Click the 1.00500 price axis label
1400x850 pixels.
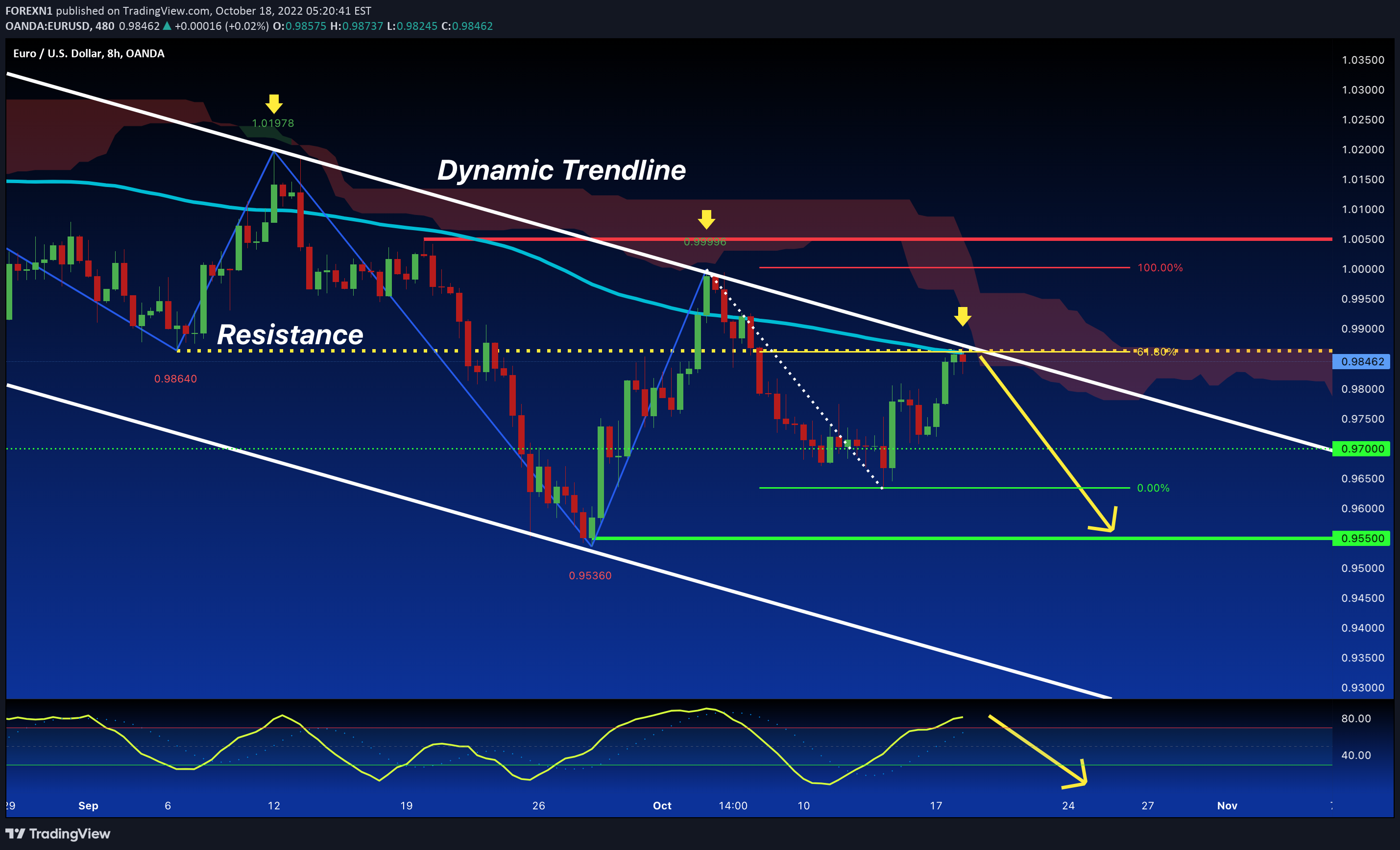click(x=1363, y=239)
